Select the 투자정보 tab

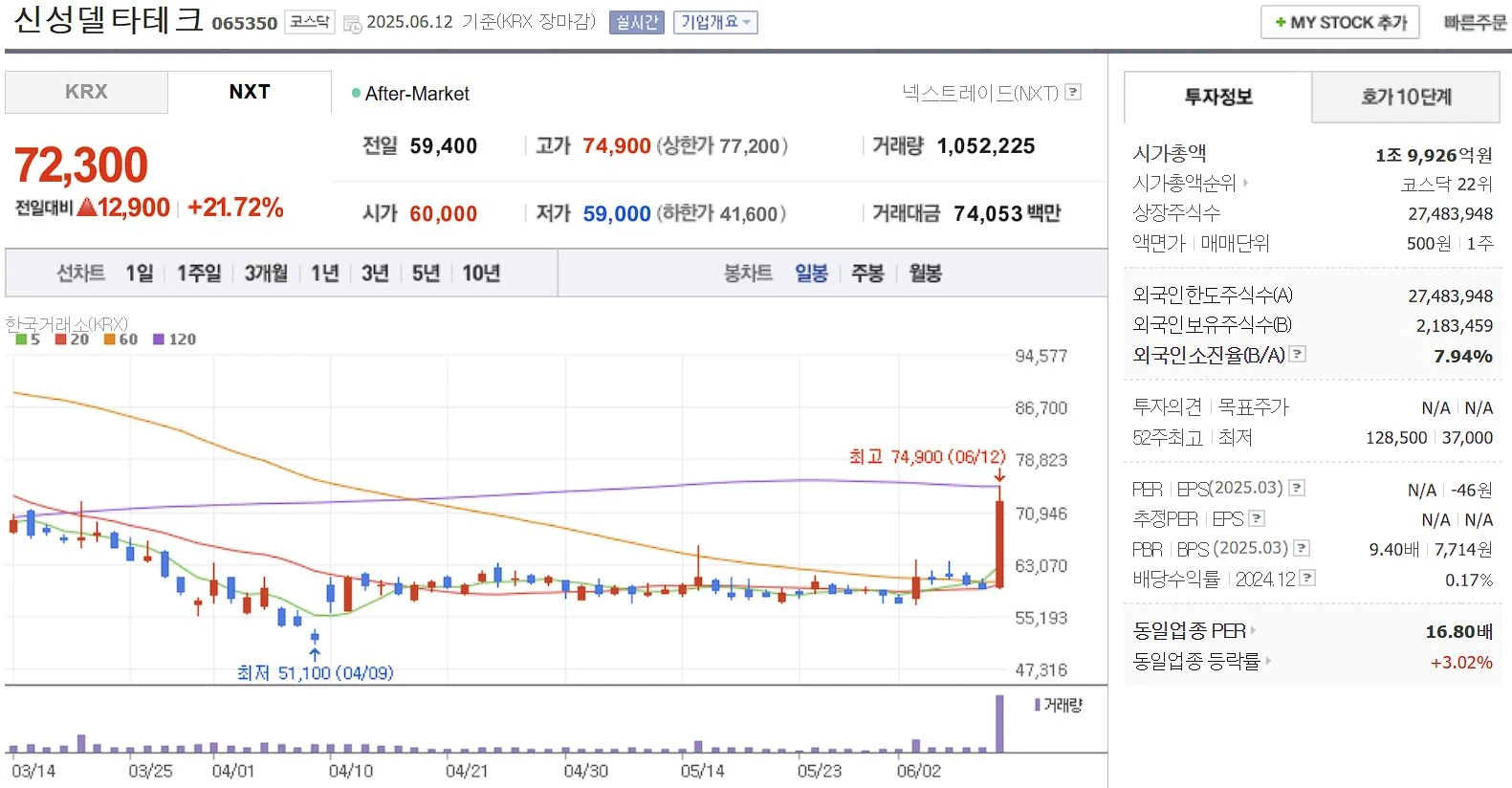(1217, 97)
